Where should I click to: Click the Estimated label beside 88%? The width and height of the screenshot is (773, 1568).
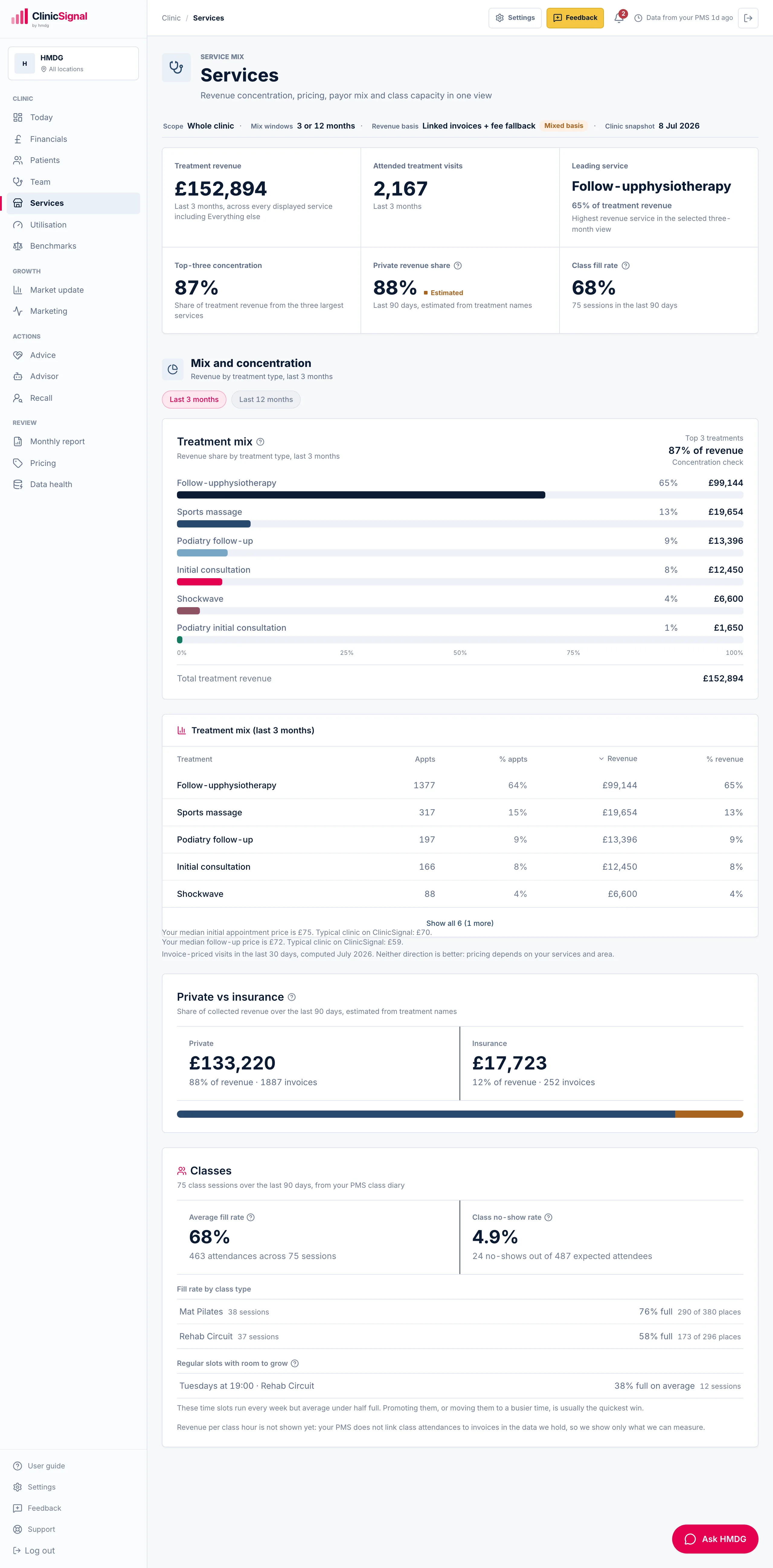point(443,293)
